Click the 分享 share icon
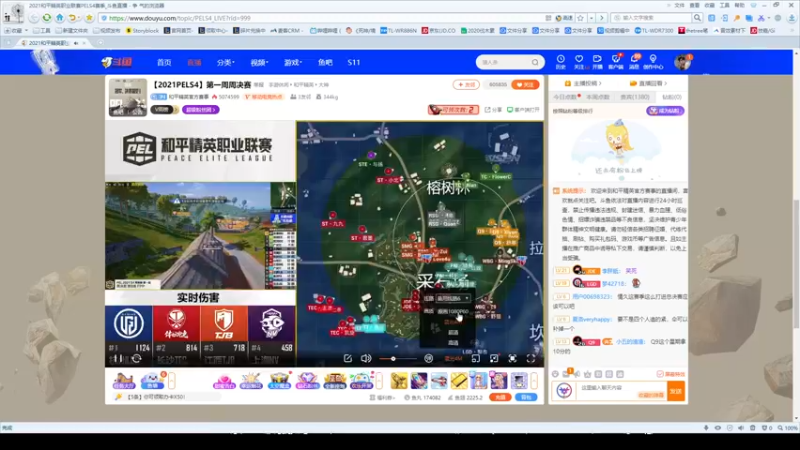Viewport: 800px width, 450px height. click(x=493, y=110)
